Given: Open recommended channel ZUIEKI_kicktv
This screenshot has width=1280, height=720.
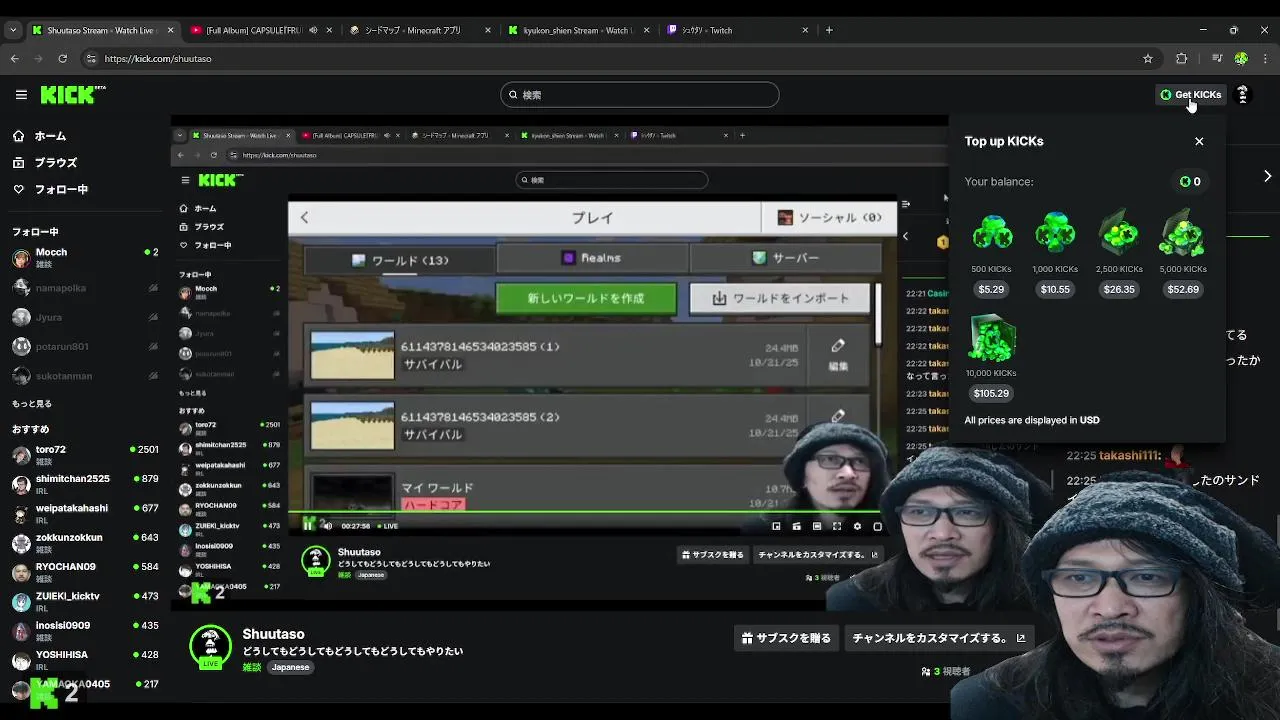Looking at the screenshot, I should pyautogui.click(x=84, y=601).
